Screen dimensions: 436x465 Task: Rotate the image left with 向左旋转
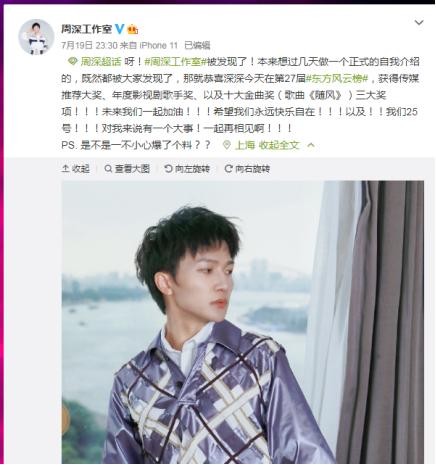[187, 169]
